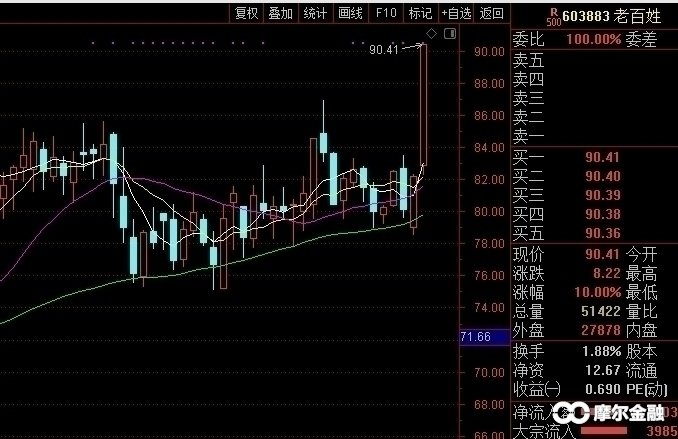Image resolution: width=678 pixels, height=439 pixels.
Task: Click the 90.41 price label on chart
Action: (x=383, y=49)
